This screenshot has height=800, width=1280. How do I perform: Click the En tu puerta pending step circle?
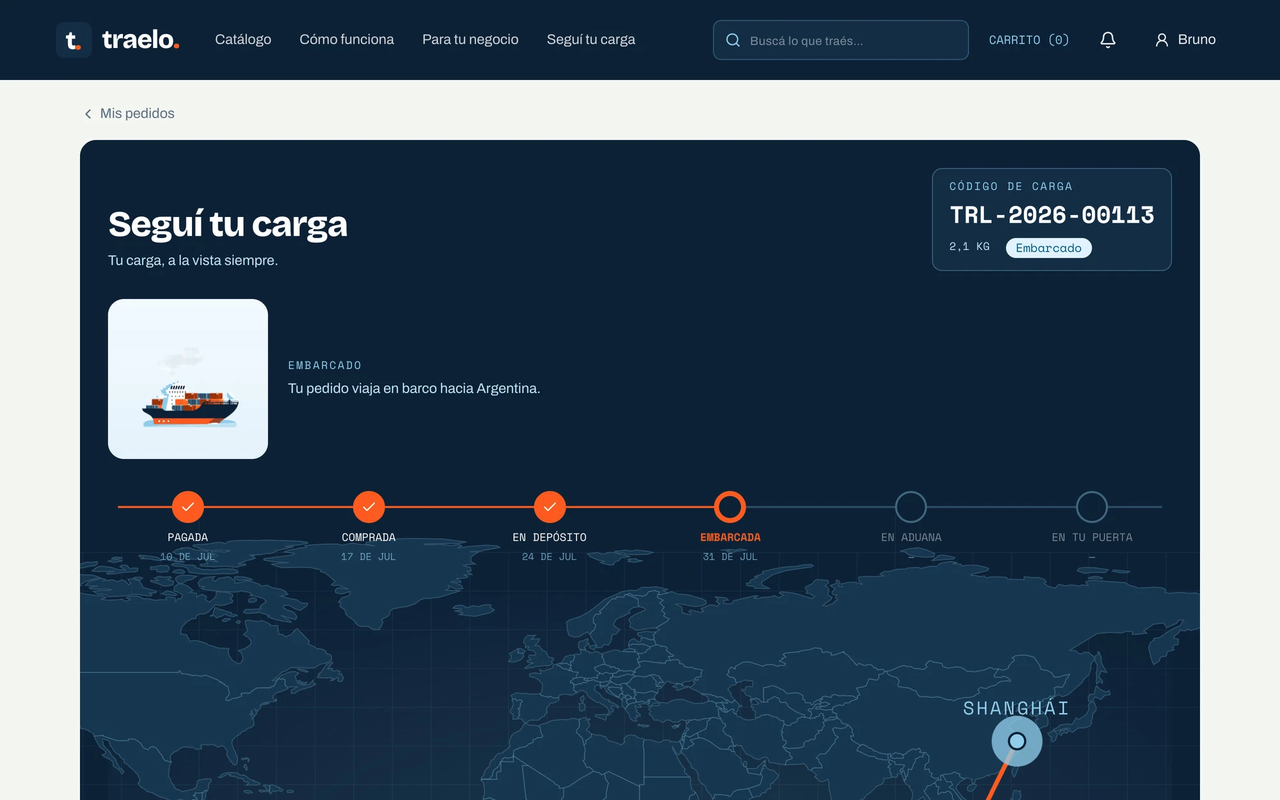(x=1092, y=507)
